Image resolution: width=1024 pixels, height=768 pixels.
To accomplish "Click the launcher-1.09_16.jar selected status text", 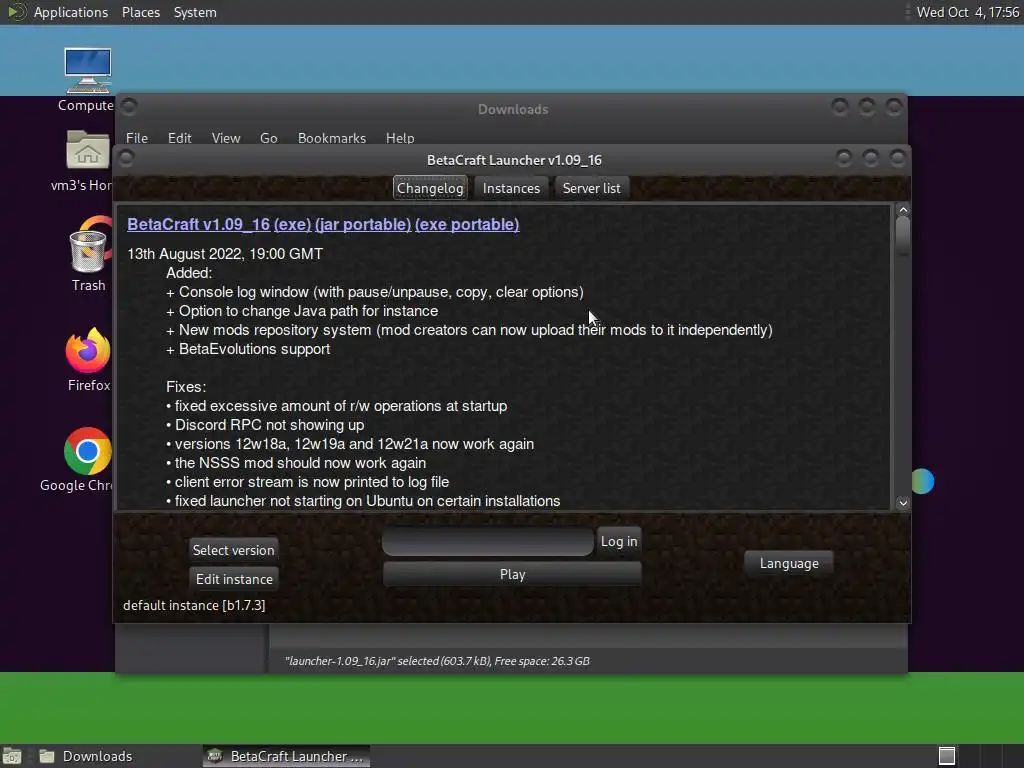I will (437, 661).
